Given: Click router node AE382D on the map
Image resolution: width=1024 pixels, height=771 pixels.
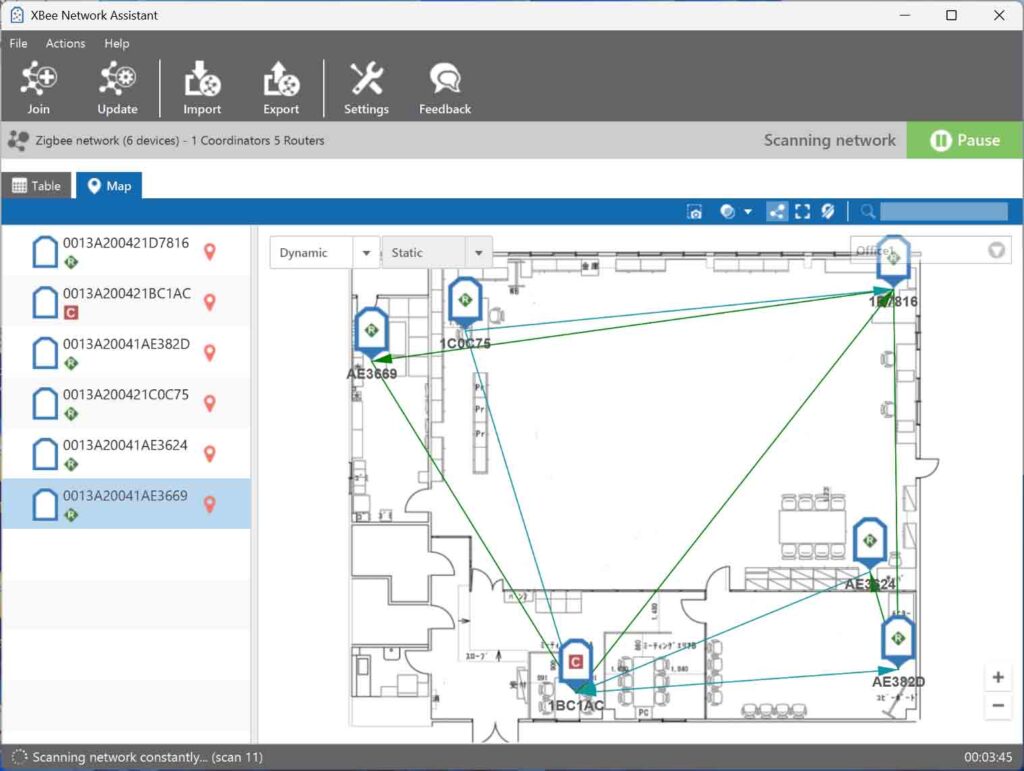Looking at the screenshot, I should click(899, 640).
